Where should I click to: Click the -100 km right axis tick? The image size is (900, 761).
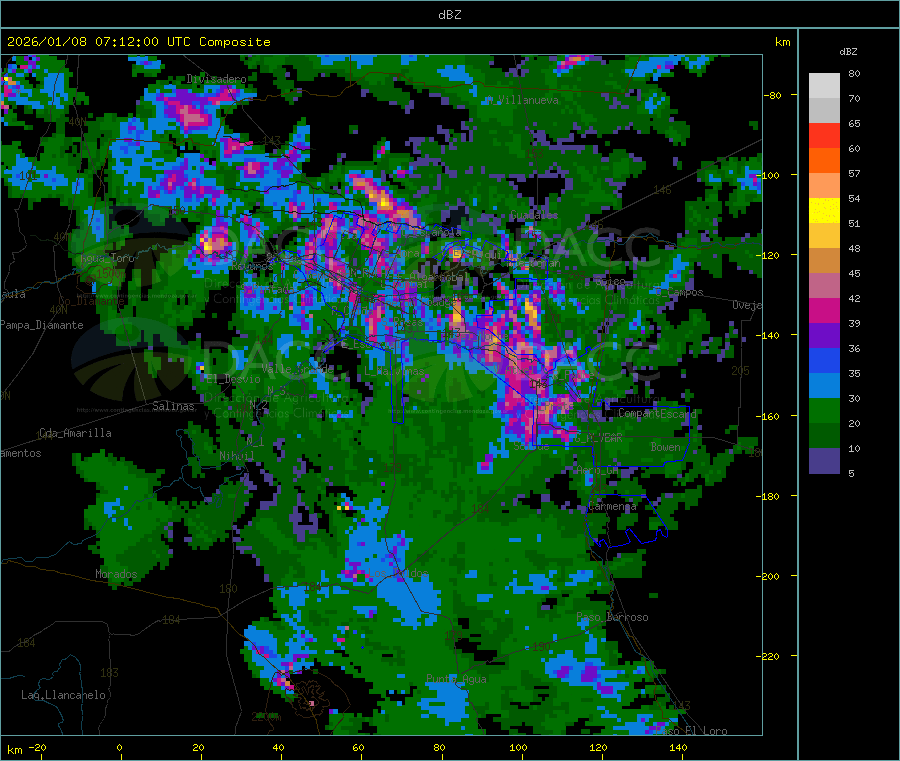coord(770,175)
